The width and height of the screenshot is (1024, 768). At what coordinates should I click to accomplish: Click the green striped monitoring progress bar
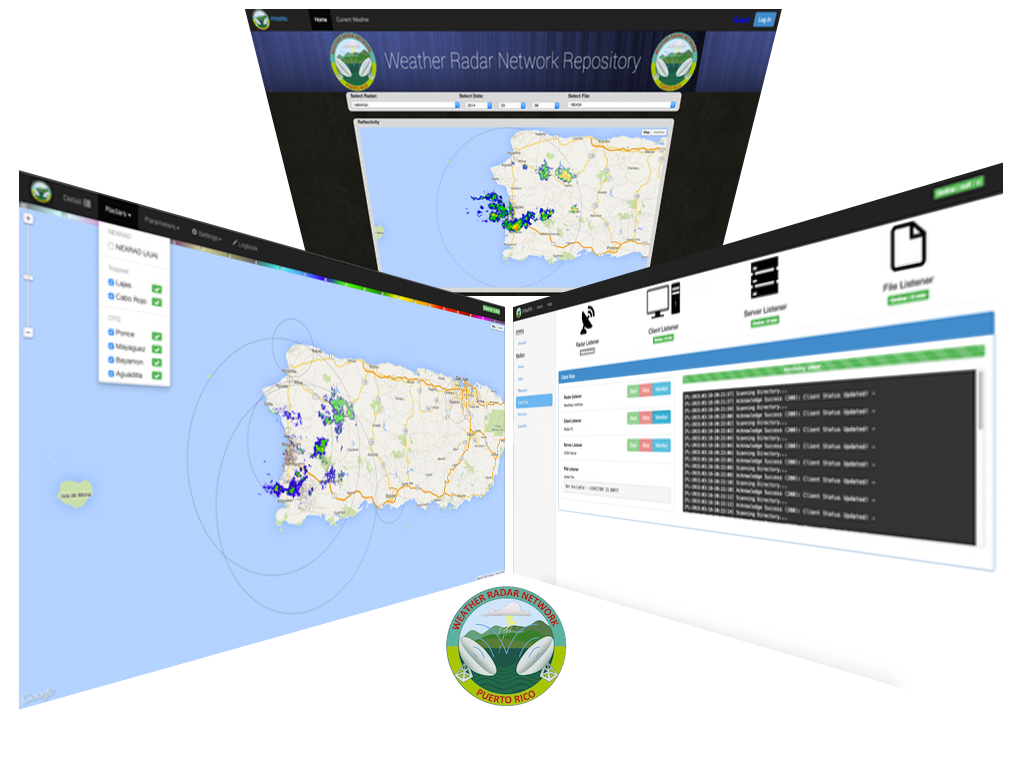tap(833, 364)
